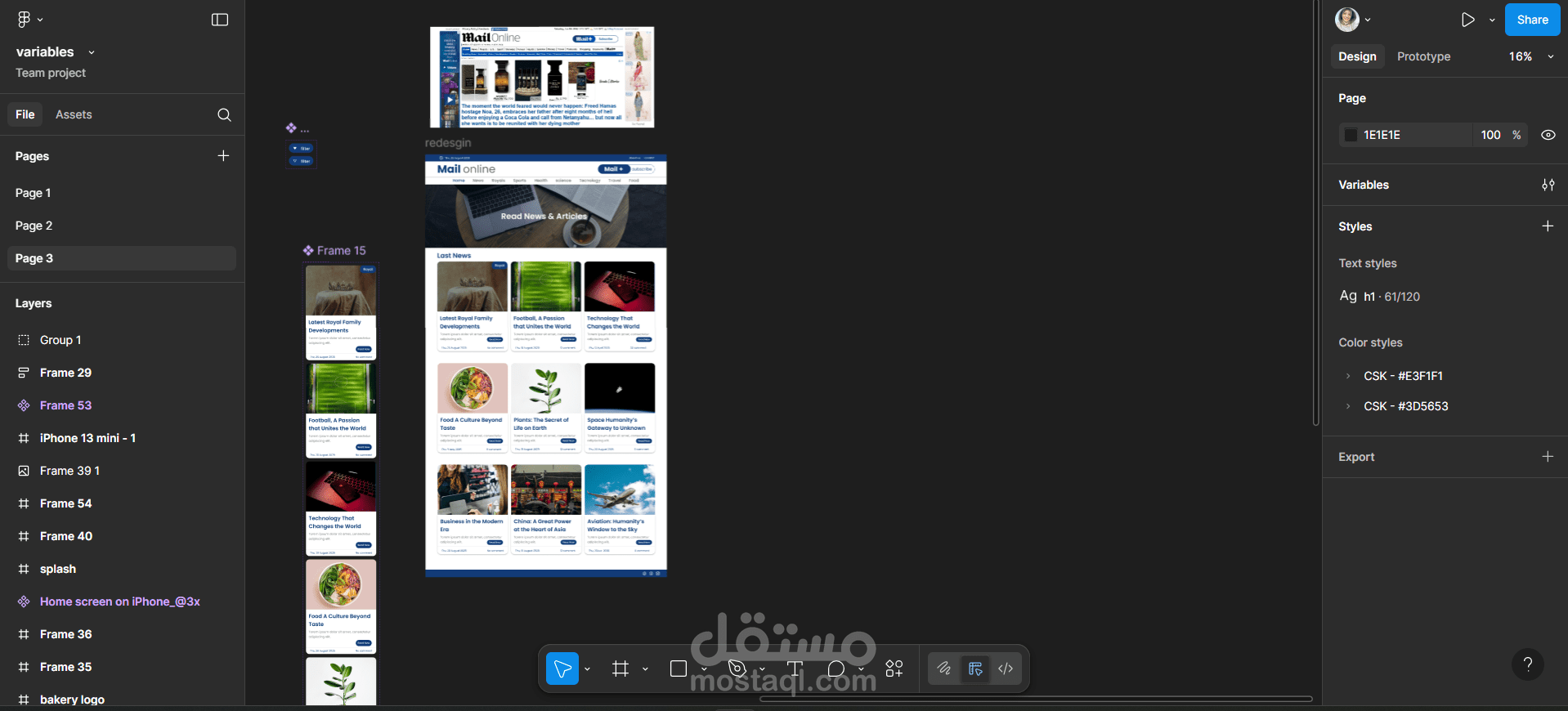Select the Move tool in toolbar

(x=562, y=669)
